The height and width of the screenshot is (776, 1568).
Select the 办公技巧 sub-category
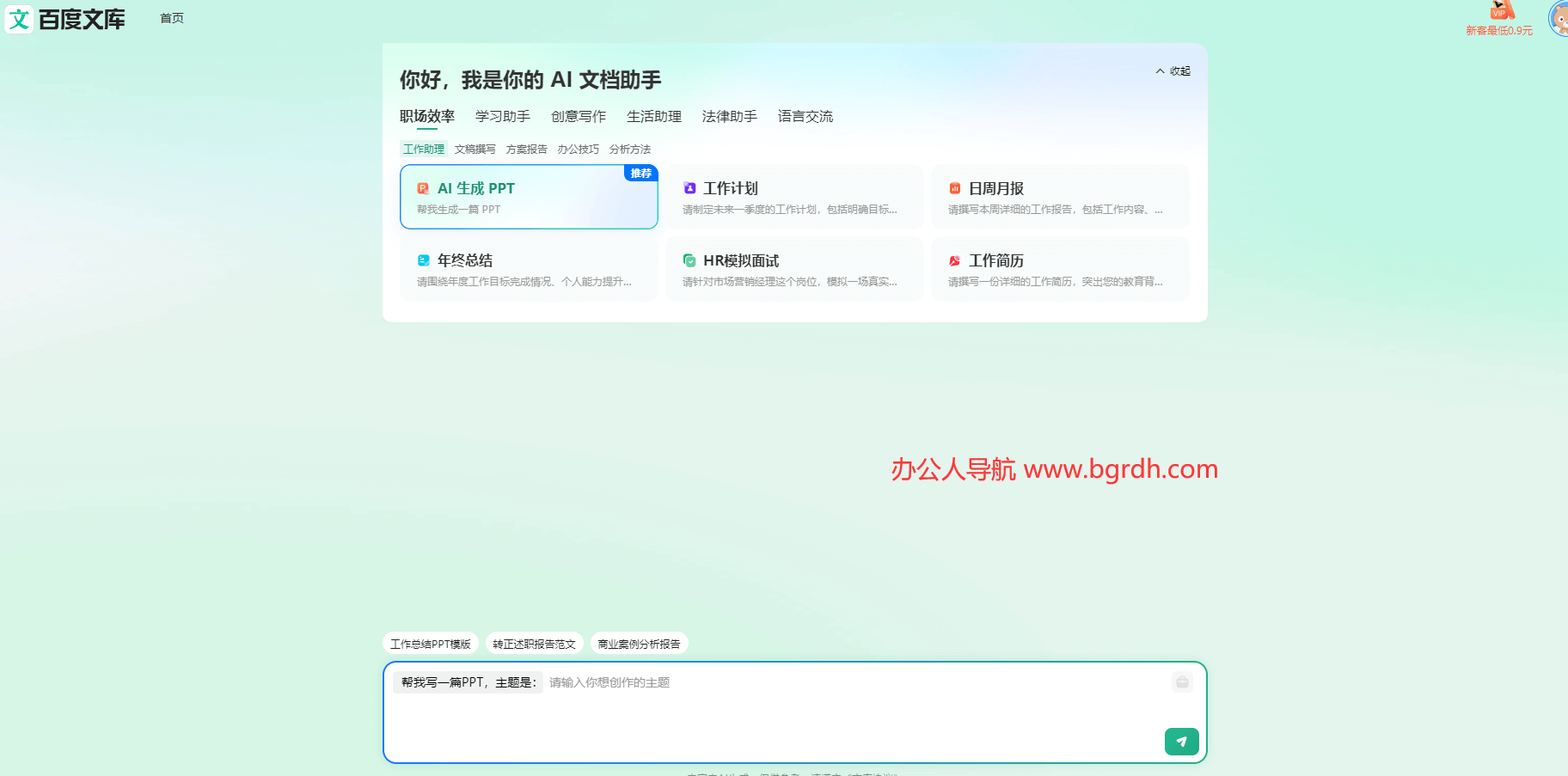(x=579, y=150)
